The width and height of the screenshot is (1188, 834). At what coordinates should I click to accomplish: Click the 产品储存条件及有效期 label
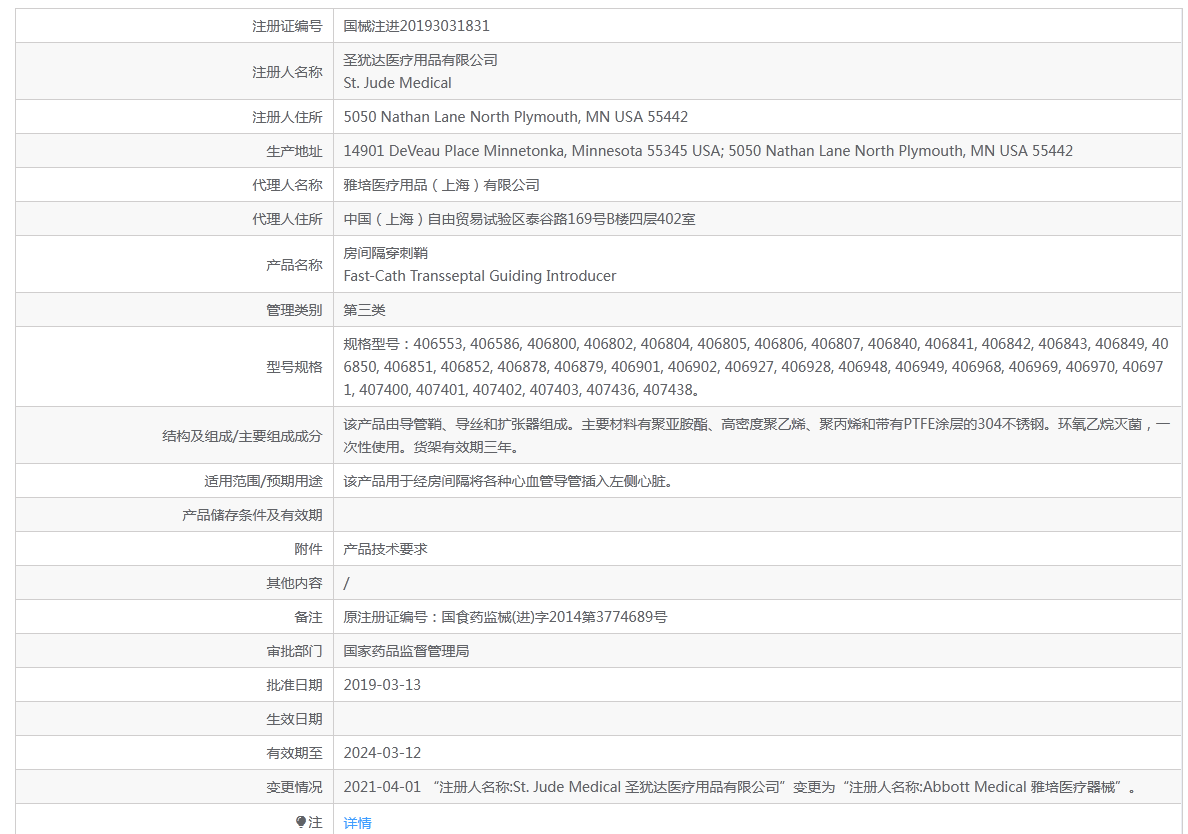pos(252,515)
